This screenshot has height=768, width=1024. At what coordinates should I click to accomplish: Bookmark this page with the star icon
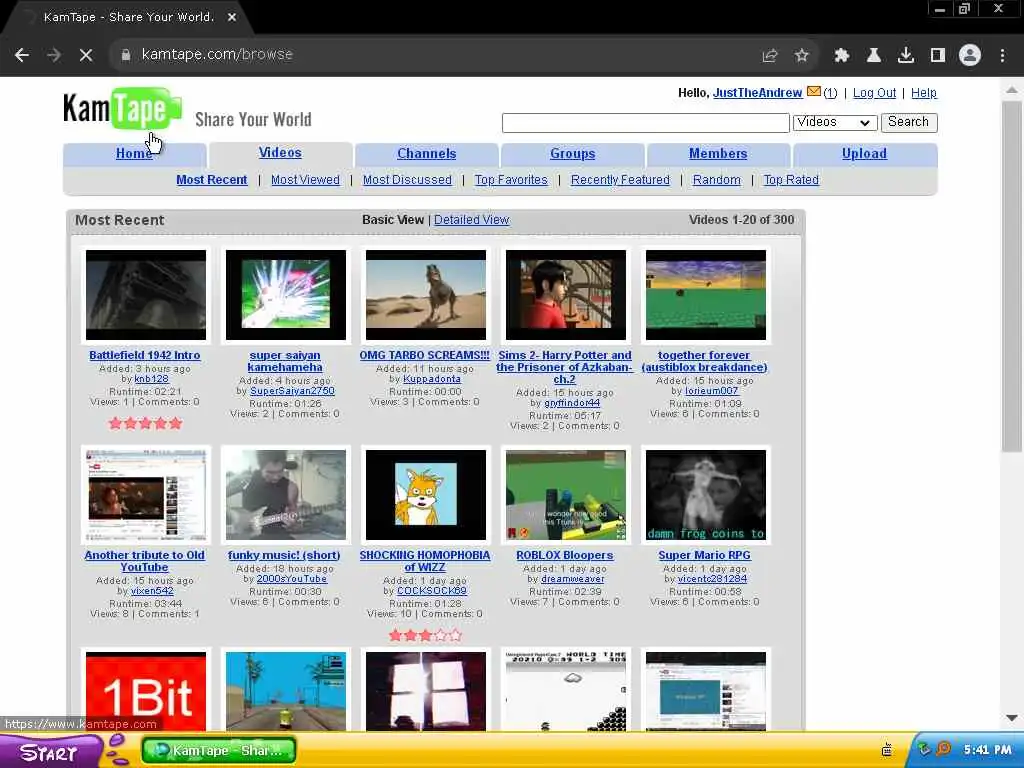tap(802, 56)
